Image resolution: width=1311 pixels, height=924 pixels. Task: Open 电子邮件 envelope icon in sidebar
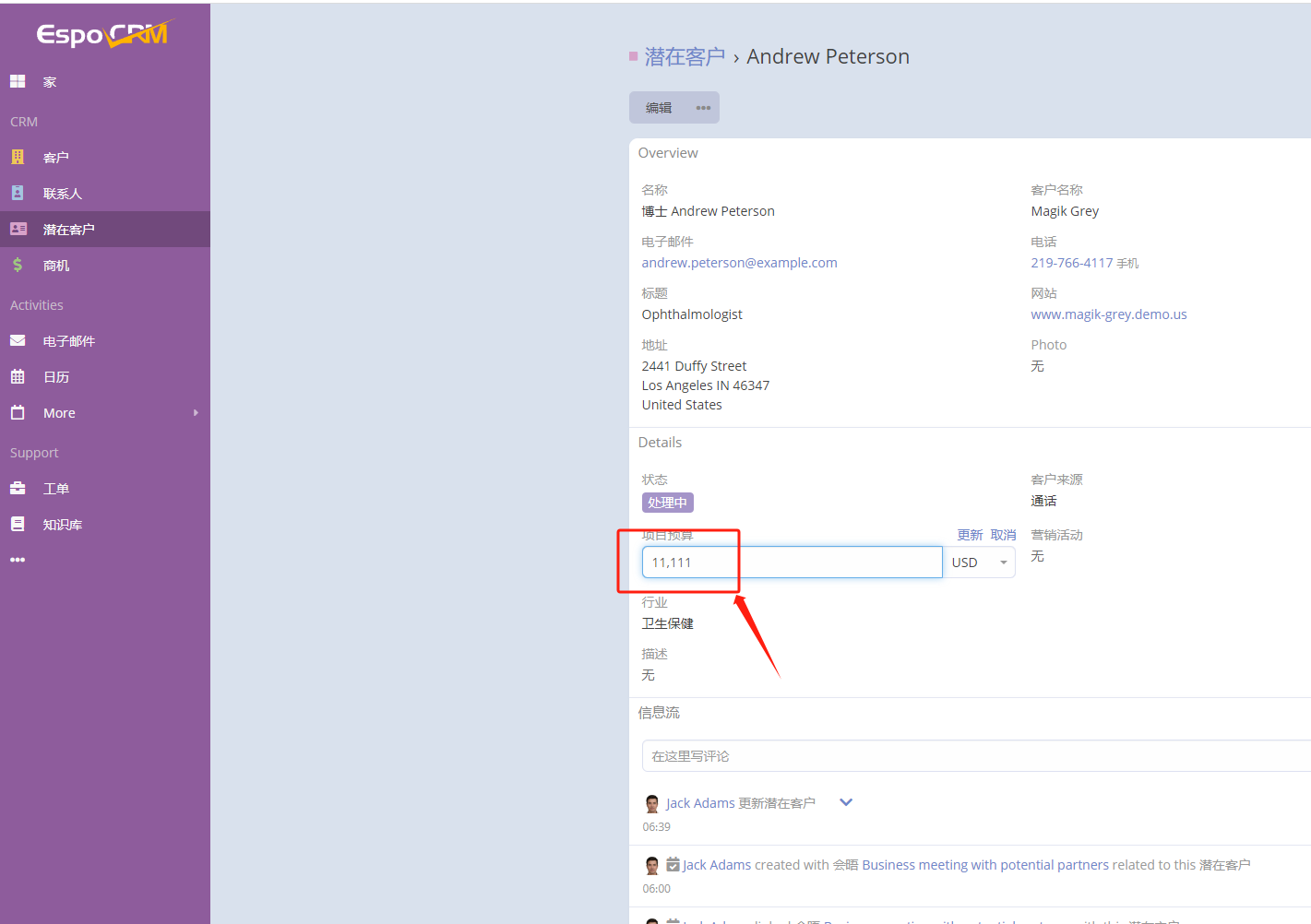[x=18, y=340]
